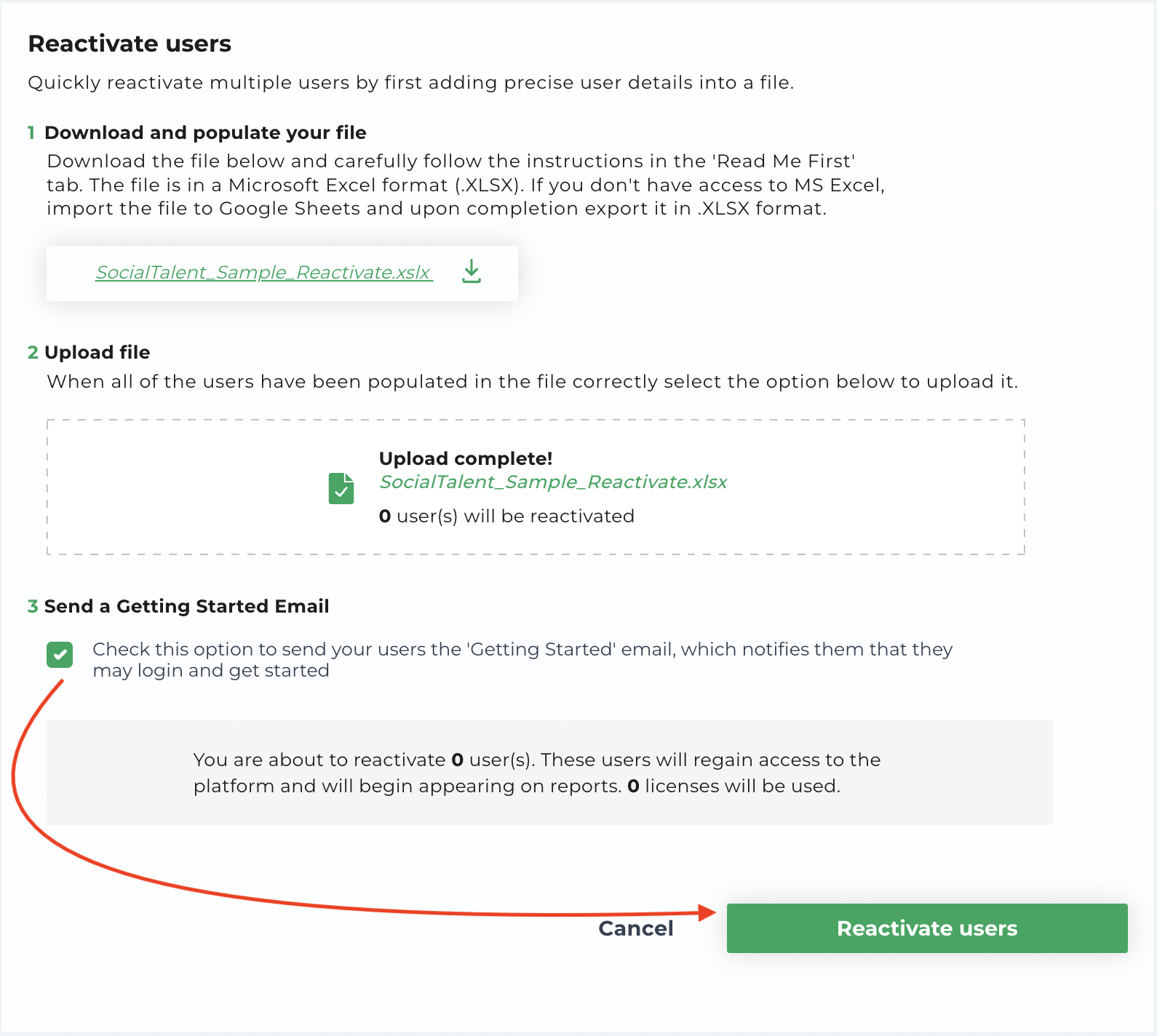Click the 'Download and populate your file' heading
This screenshot has width=1157, height=1036.
[x=205, y=132]
